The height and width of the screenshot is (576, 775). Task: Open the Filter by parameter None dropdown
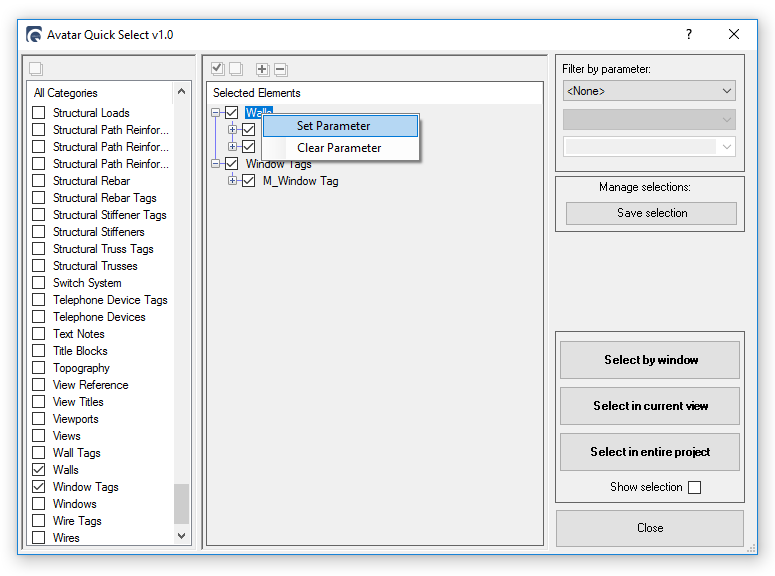click(x=649, y=91)
